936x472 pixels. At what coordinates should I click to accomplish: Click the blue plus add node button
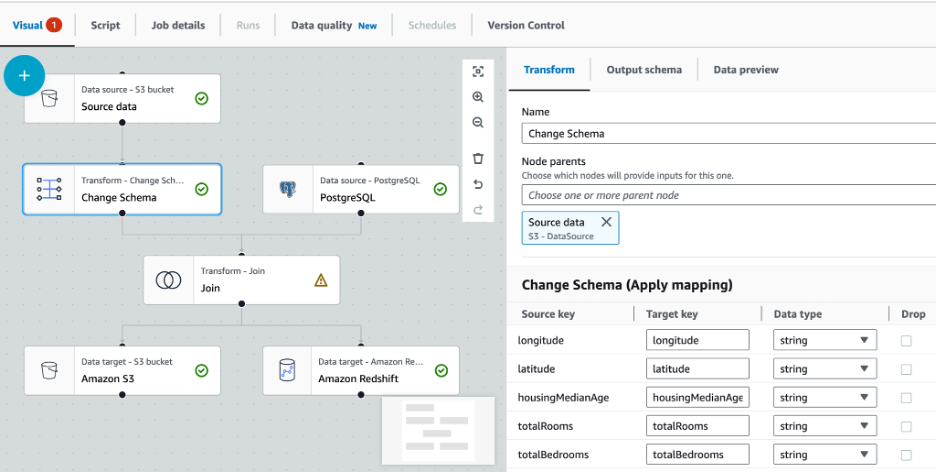24,75
